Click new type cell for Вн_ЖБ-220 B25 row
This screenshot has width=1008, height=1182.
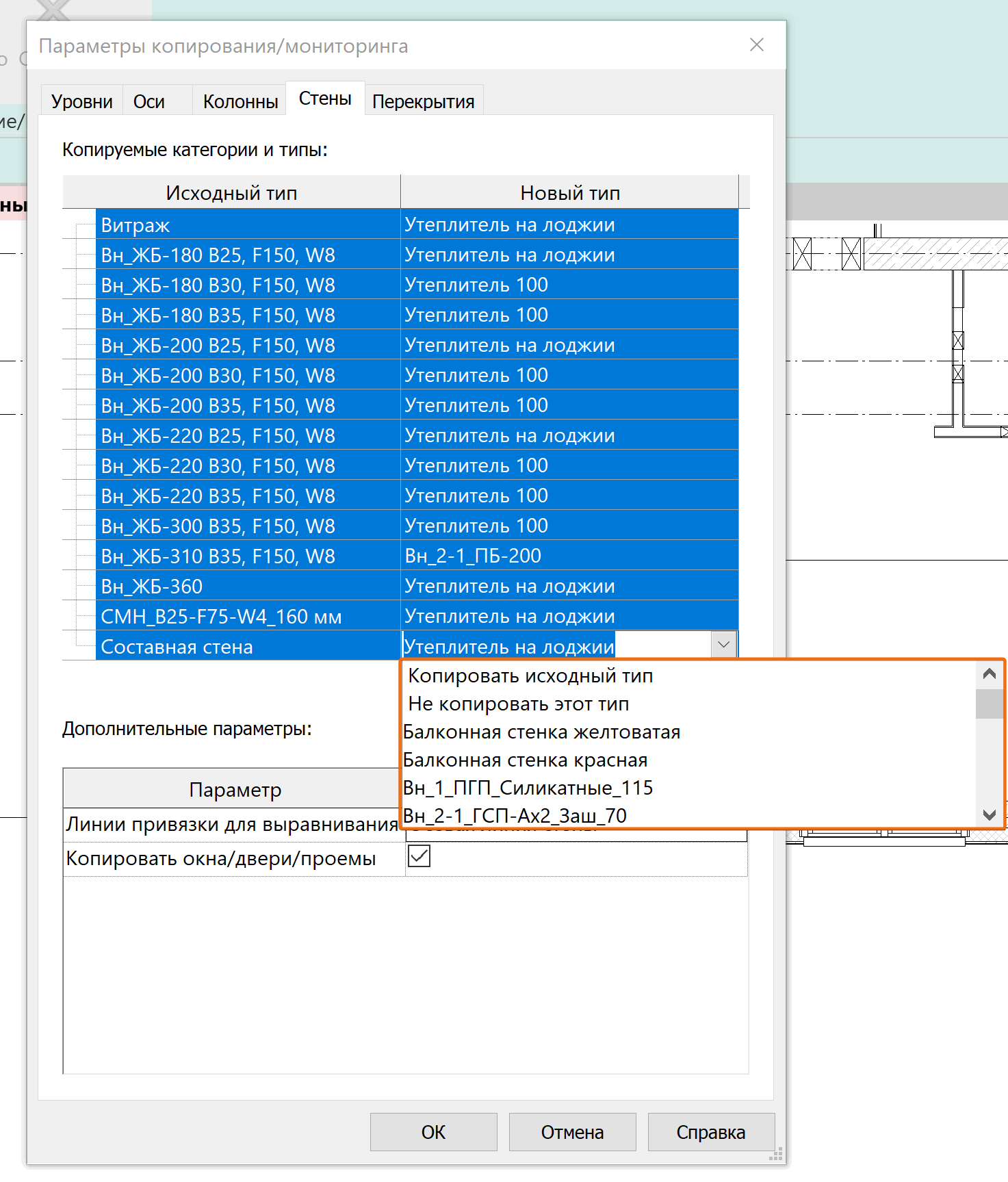pos(569,435)
